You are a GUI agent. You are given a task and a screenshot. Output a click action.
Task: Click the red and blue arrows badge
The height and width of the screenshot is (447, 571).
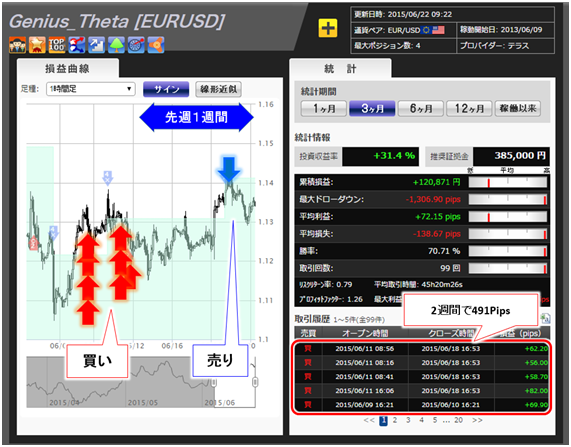pos(77,45)
